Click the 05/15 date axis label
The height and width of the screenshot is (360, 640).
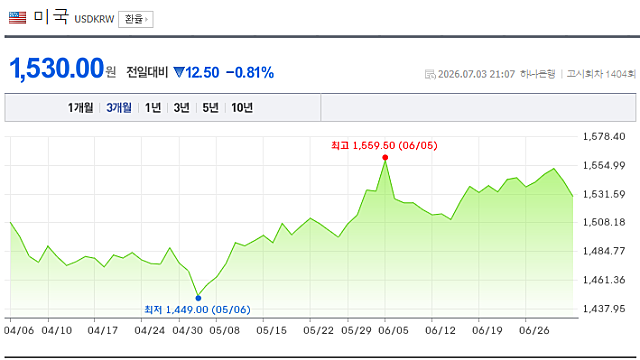[x=271, y=331]
